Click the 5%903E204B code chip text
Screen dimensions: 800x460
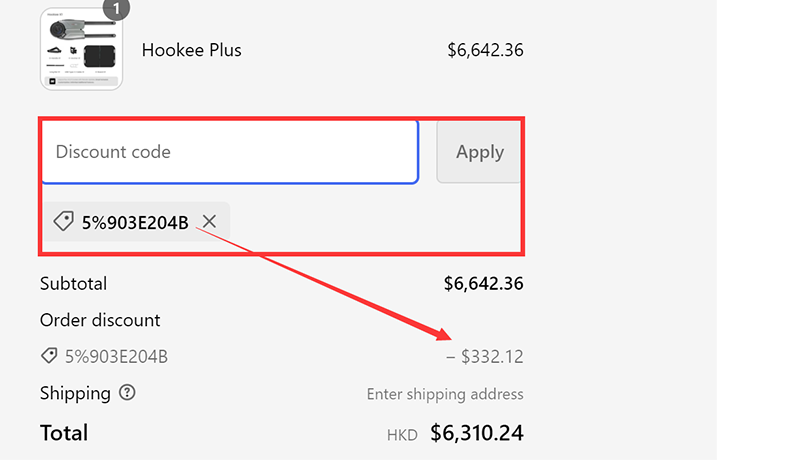(x=135, y=222)
